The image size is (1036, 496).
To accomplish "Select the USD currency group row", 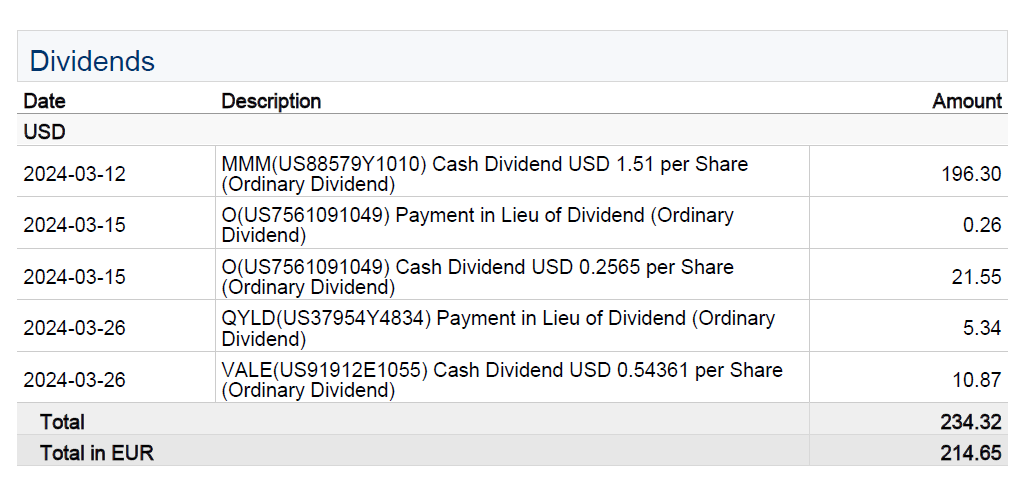I will pyautogui.click(x=45, y=131).
